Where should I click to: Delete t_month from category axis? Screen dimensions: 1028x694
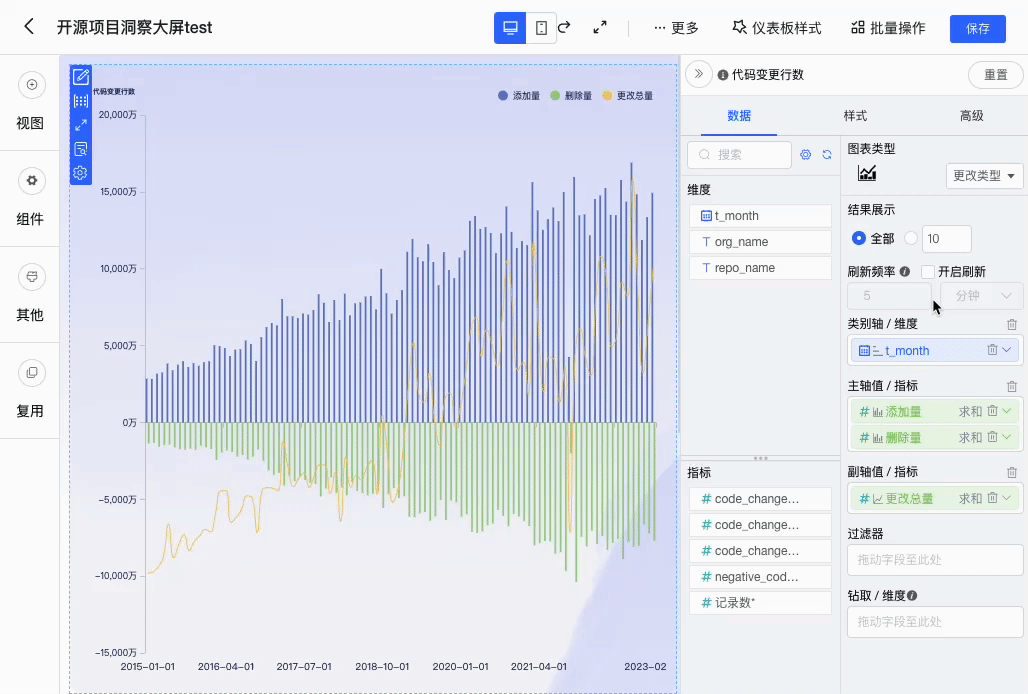pyautogui.click(x=992, y=350)
